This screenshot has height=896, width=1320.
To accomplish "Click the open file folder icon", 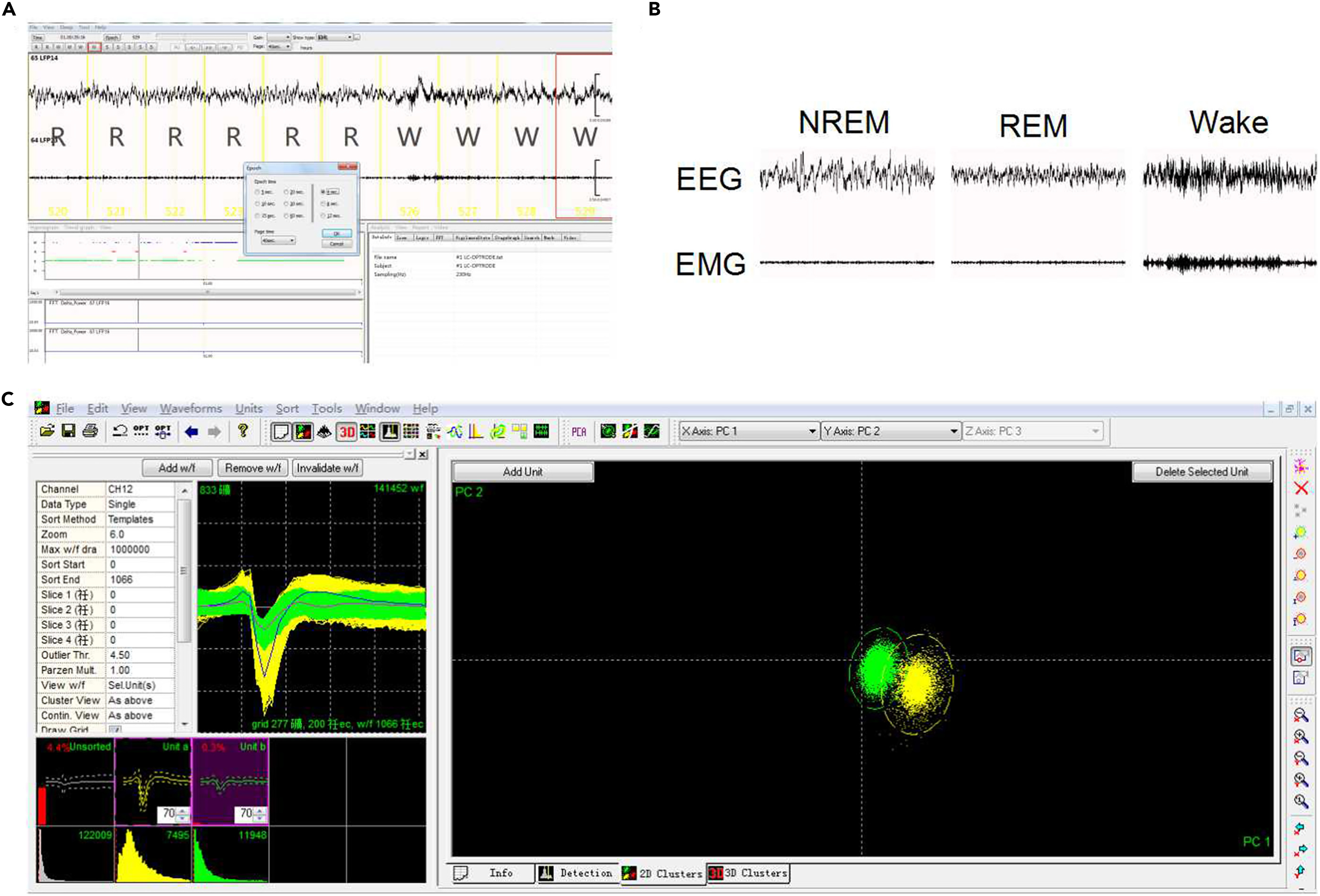I will point(47,431).
